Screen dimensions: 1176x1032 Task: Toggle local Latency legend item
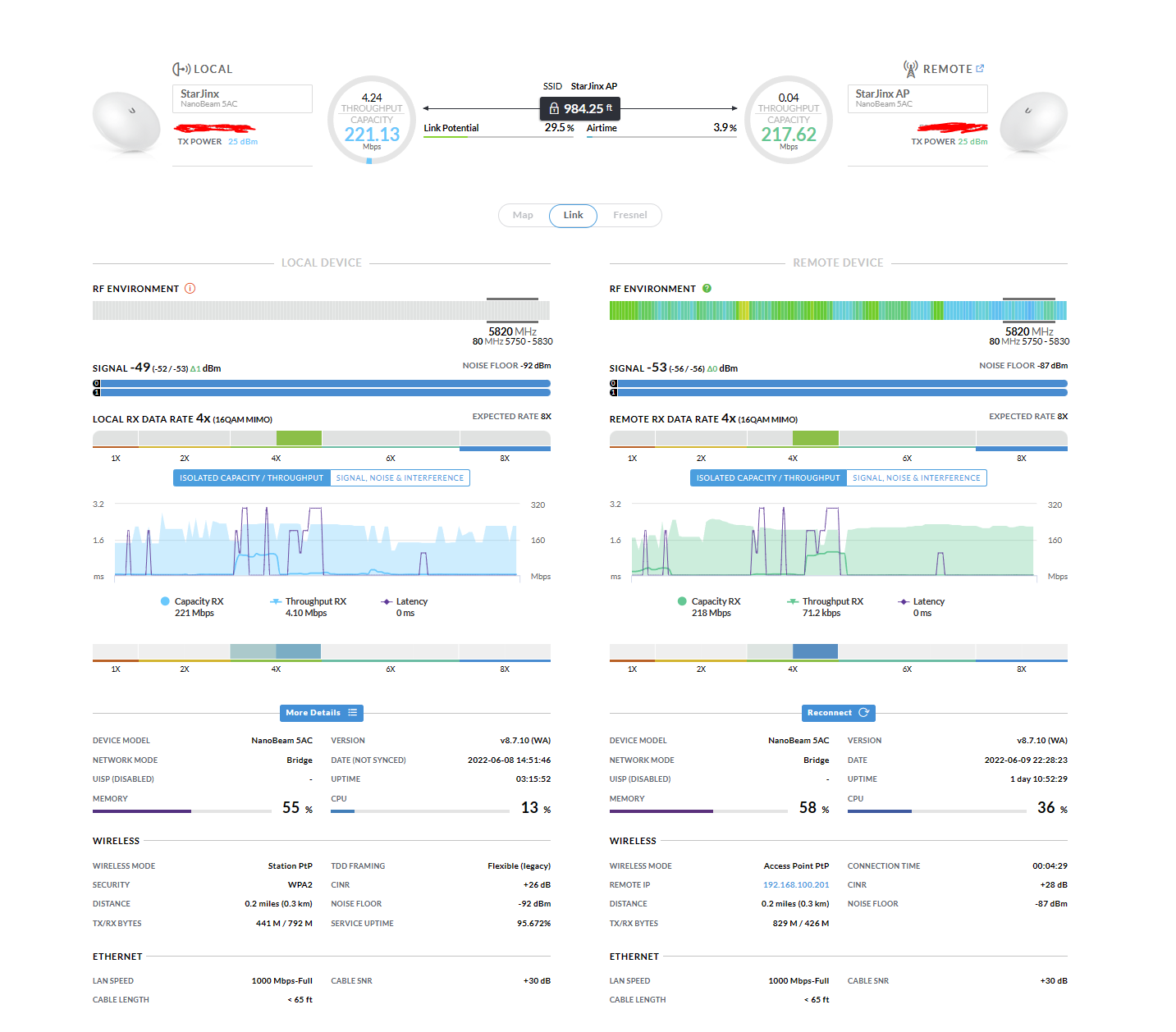[x=404, y=602]
